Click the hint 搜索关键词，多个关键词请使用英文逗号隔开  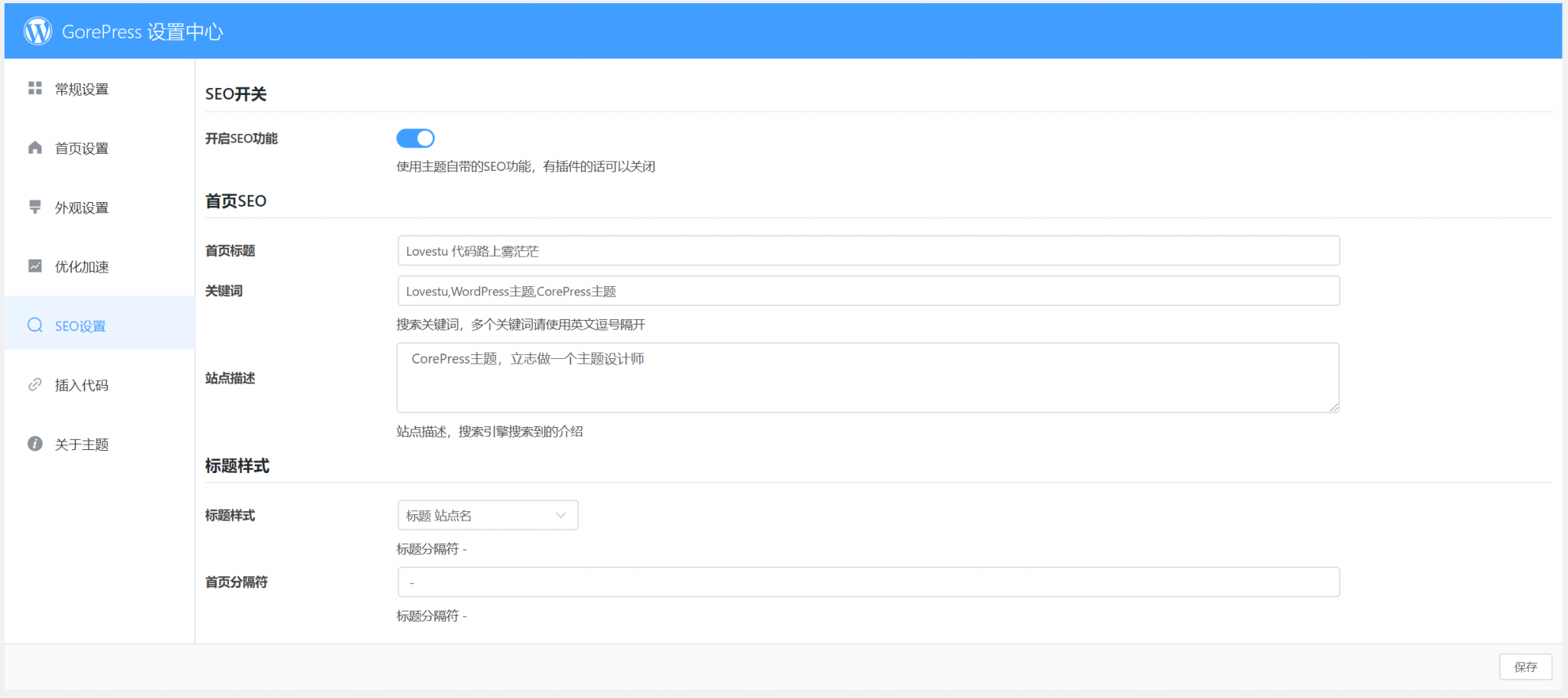[x=521, y=325]
